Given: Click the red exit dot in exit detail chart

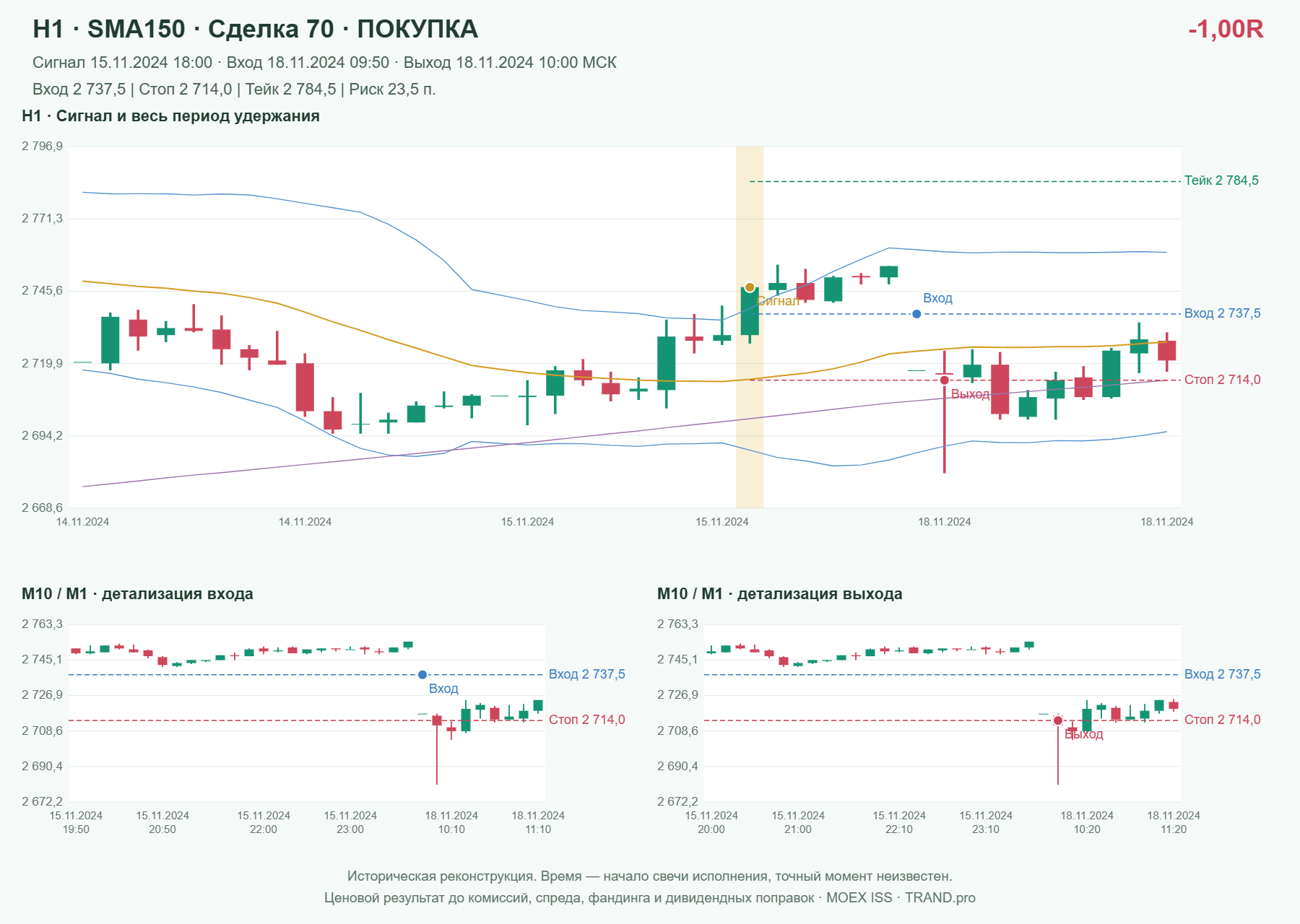Looking at the screenshot, I should pos(1058,720).
